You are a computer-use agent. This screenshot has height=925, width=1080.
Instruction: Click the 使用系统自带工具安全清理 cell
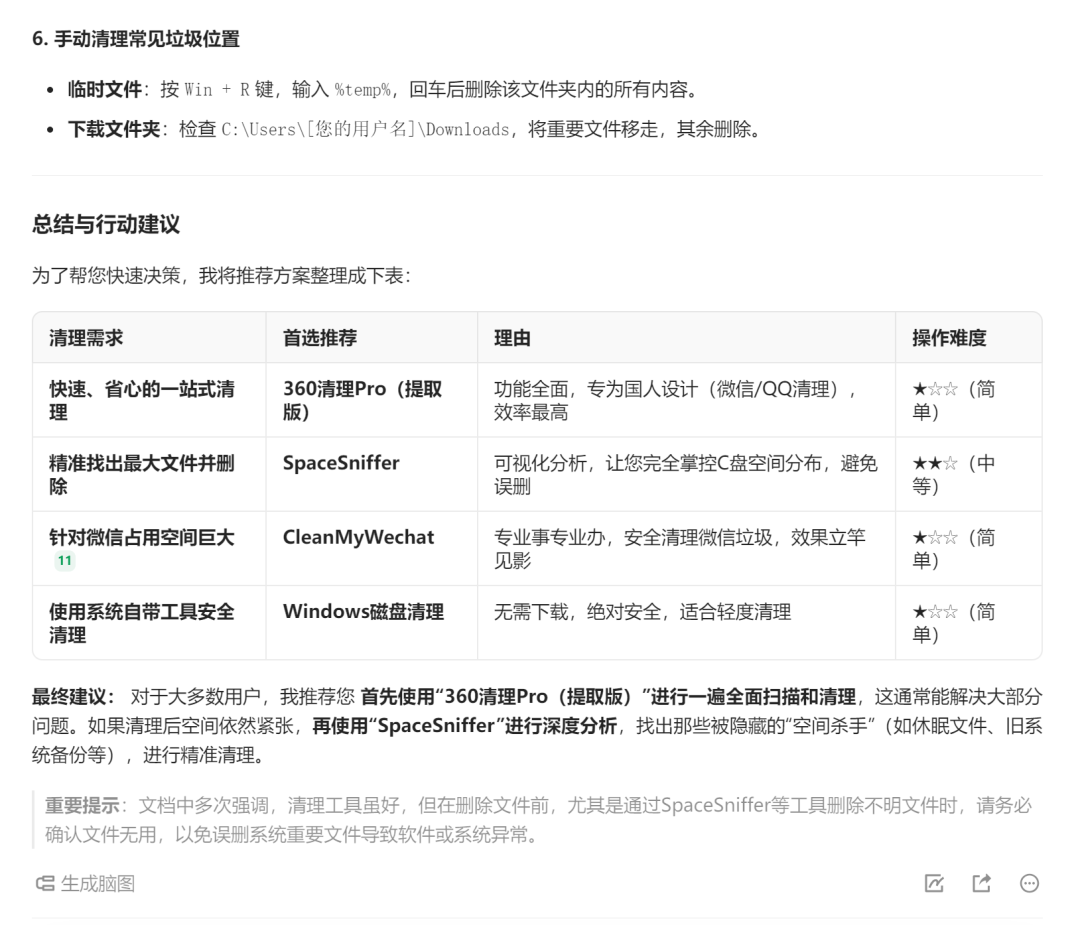(149, 623)
